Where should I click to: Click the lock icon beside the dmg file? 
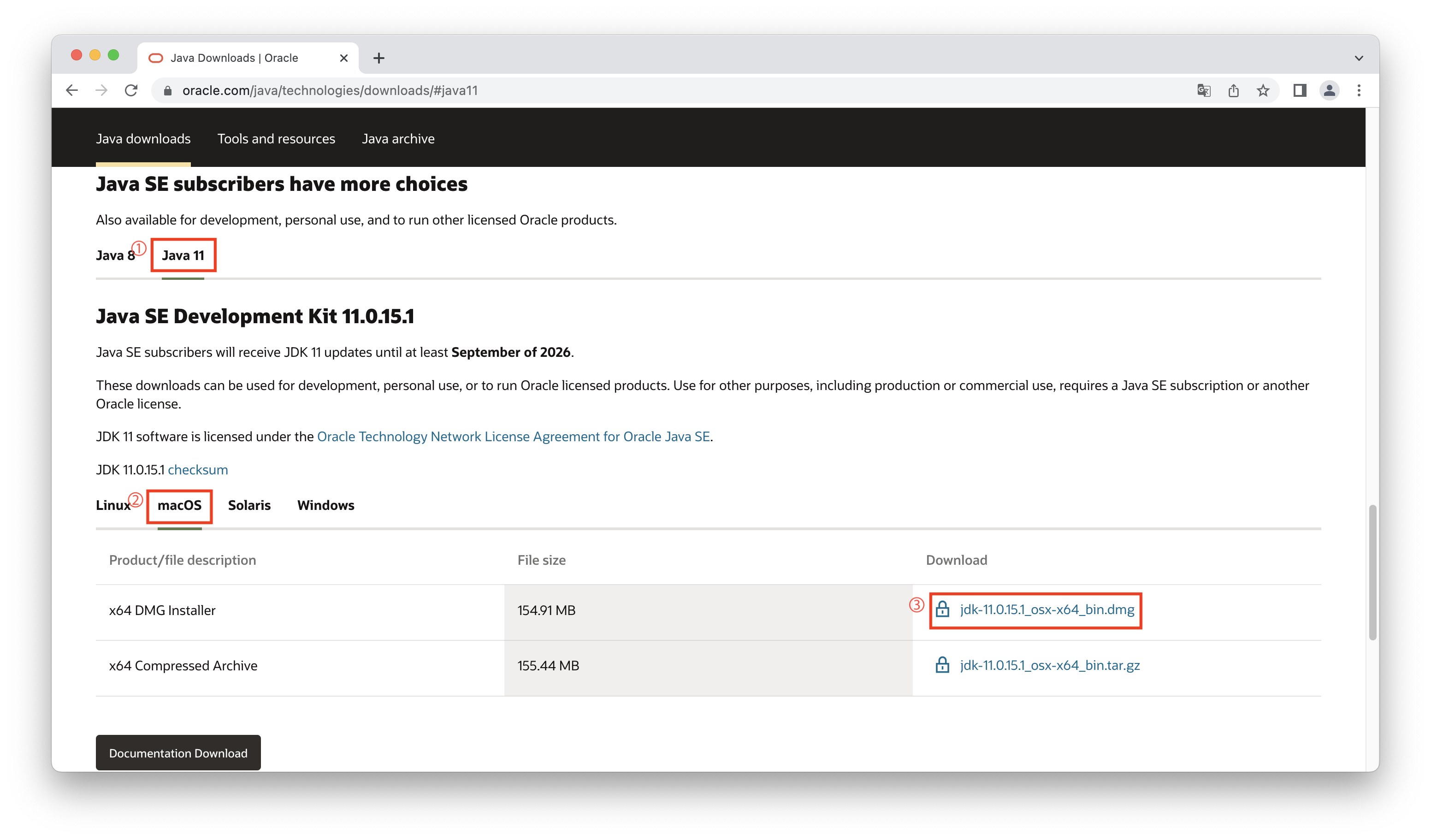point(942,609)
